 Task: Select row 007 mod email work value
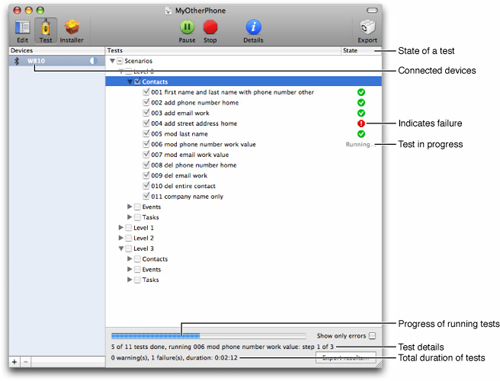[x=244, y=155]
